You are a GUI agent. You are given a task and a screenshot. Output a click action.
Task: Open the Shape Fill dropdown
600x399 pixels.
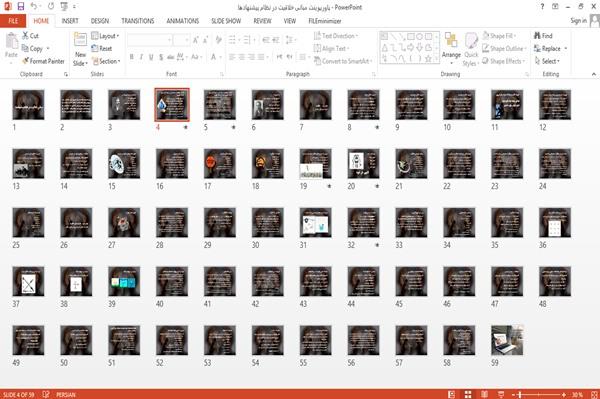coord(499,36)
